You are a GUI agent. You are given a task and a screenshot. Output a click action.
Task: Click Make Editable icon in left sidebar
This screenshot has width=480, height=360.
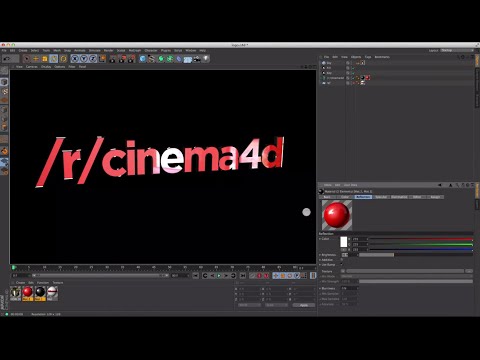click(4, 70)
